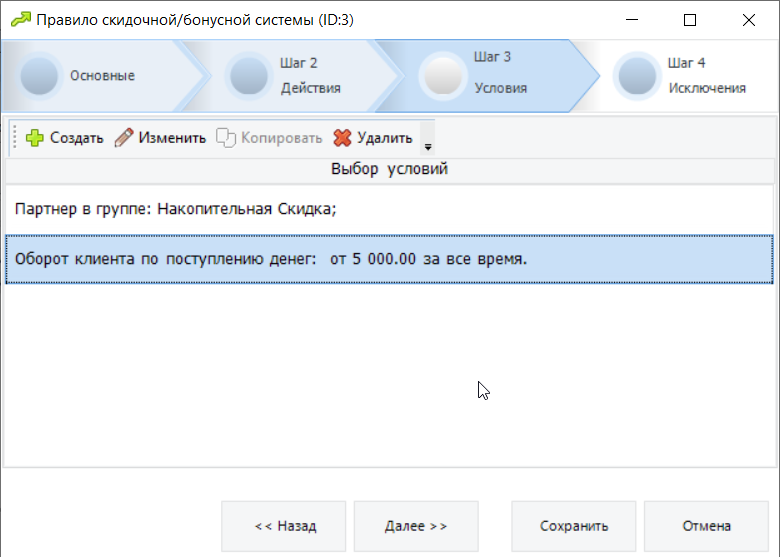Click the Копировать label in the toolbar
The width and height of the screenshot is (780, 557).
pos(282,138)
